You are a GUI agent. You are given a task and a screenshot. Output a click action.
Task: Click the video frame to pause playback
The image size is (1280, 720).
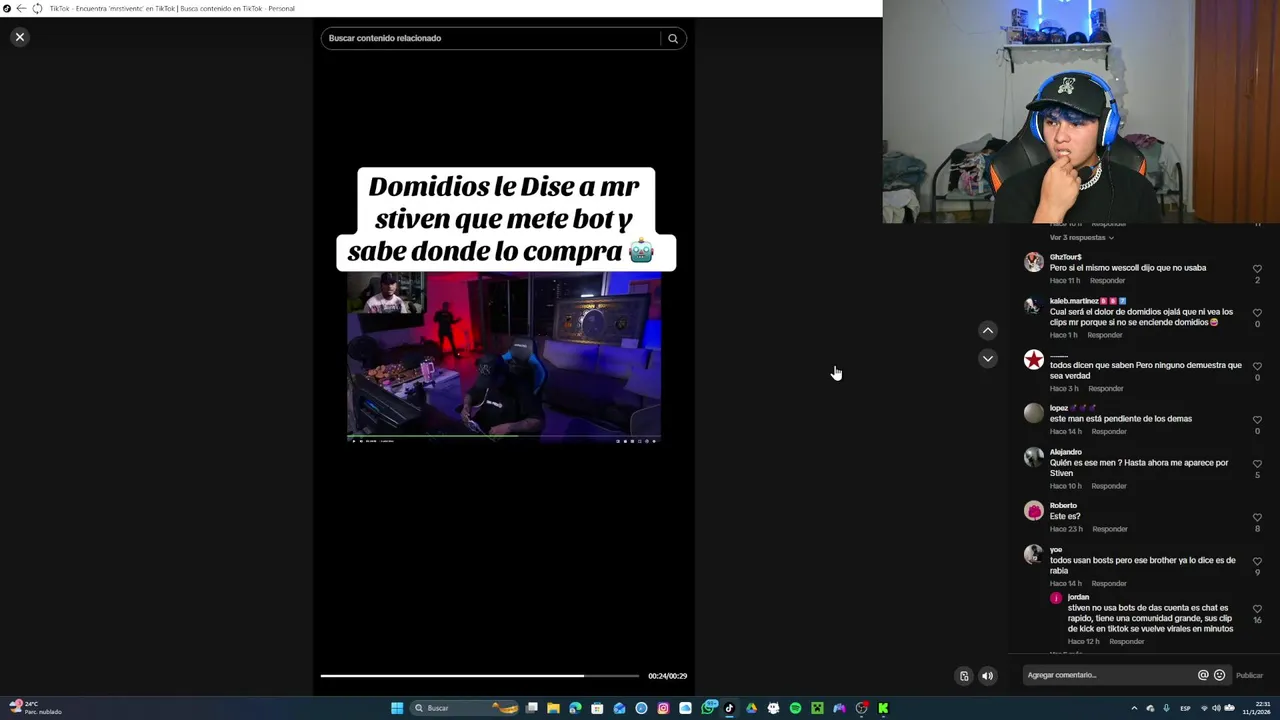(x=504, y=357)
